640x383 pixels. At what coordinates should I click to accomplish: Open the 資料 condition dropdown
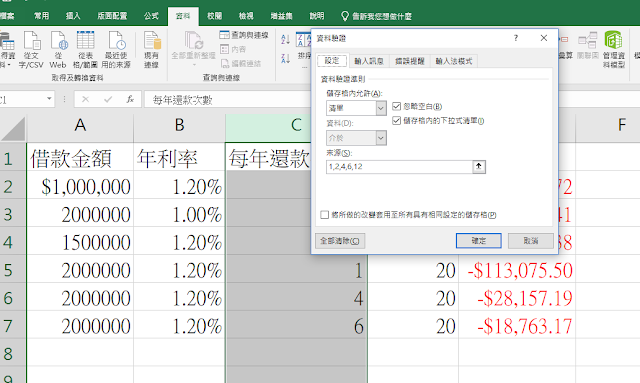point(380,138)
